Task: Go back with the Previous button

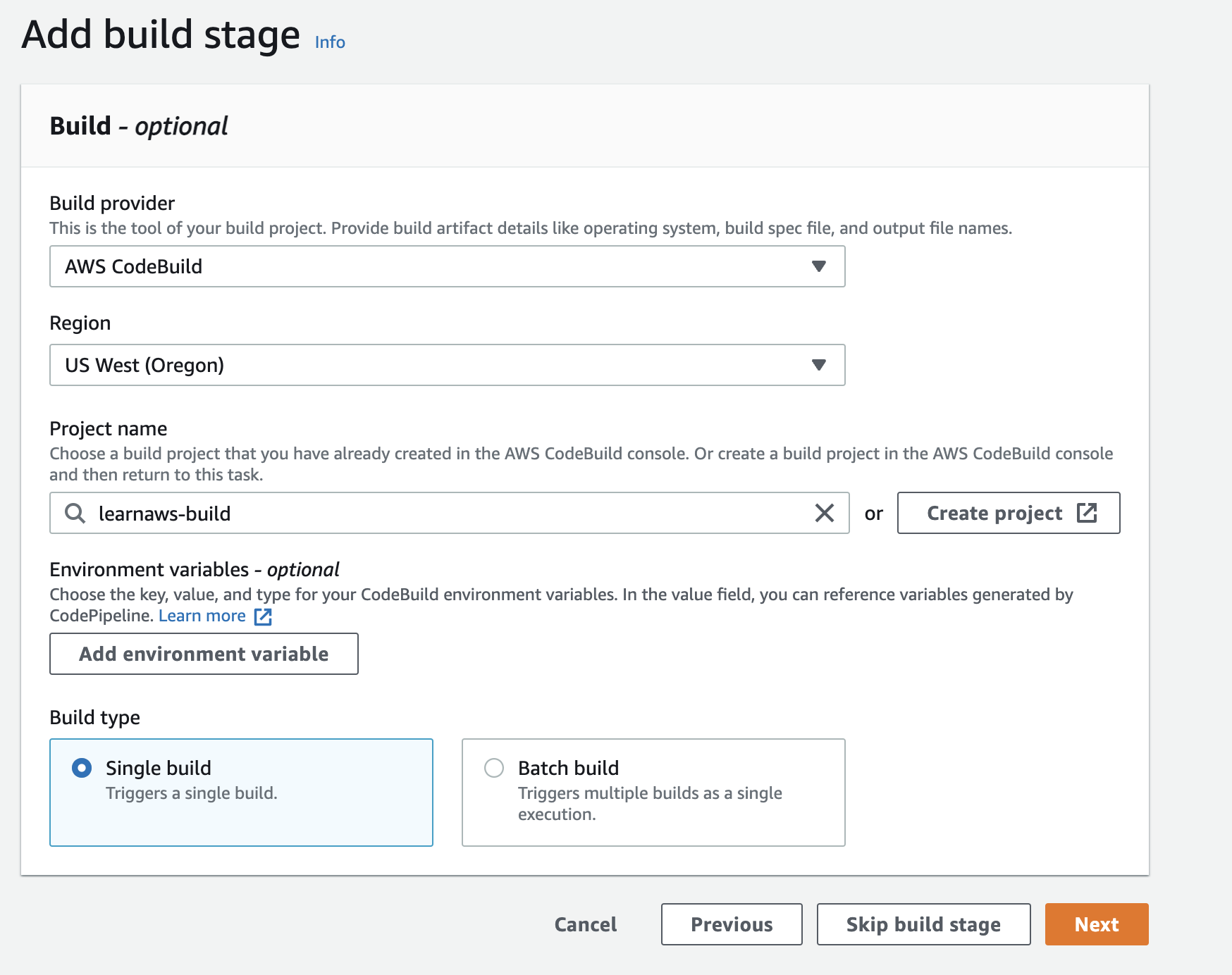Action: click(732, 924)
